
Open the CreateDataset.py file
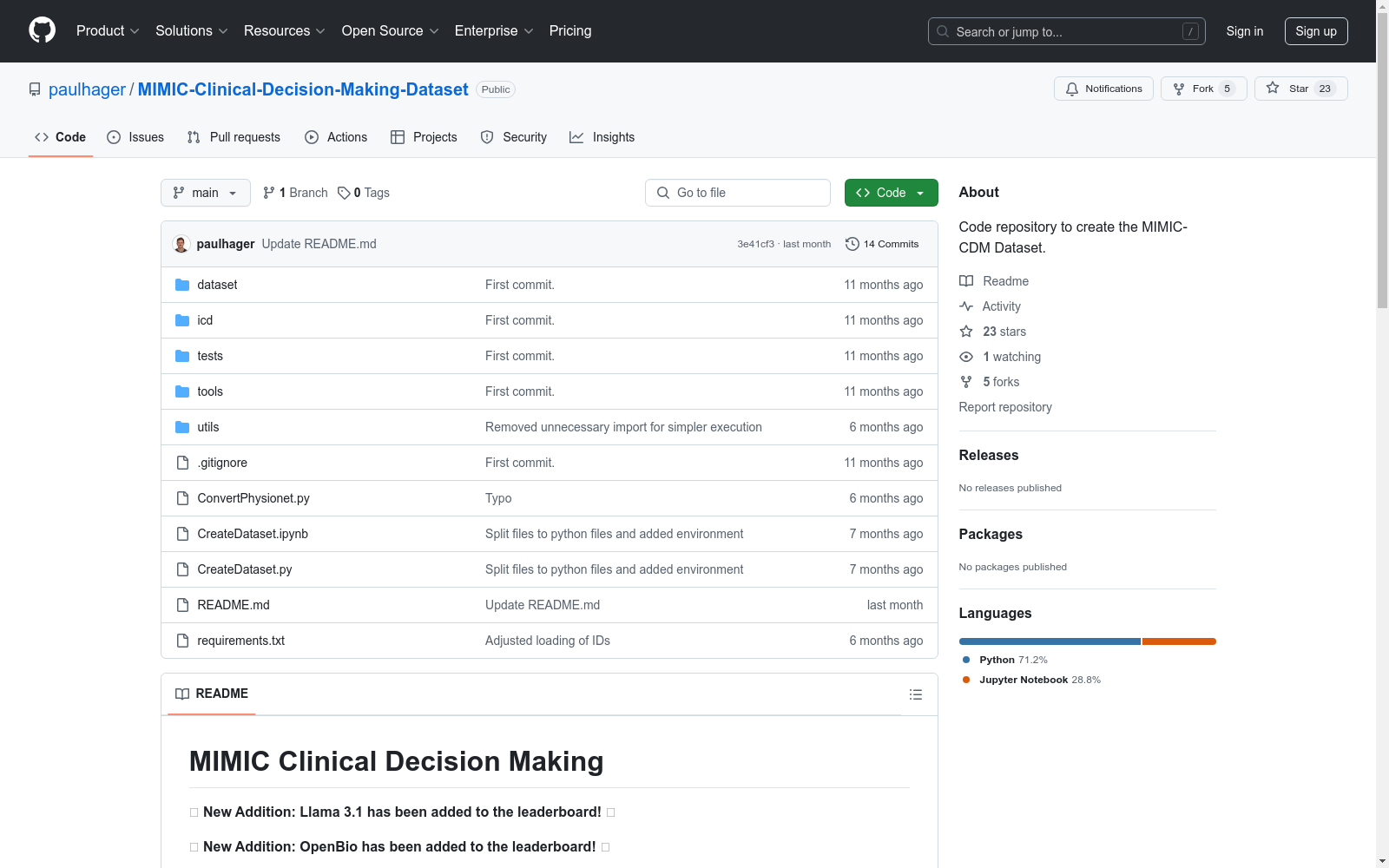click(x=245, y=569)
